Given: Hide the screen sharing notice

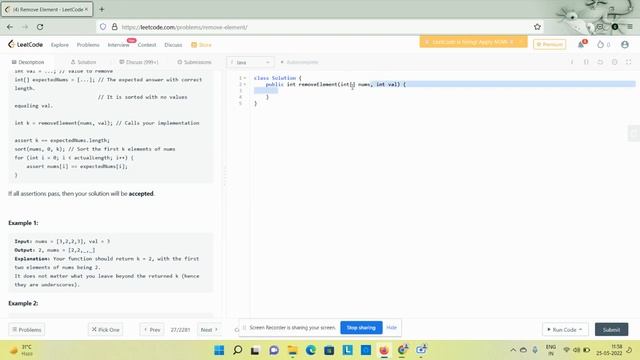Looking at the screenshot, I should coord(391,327).
